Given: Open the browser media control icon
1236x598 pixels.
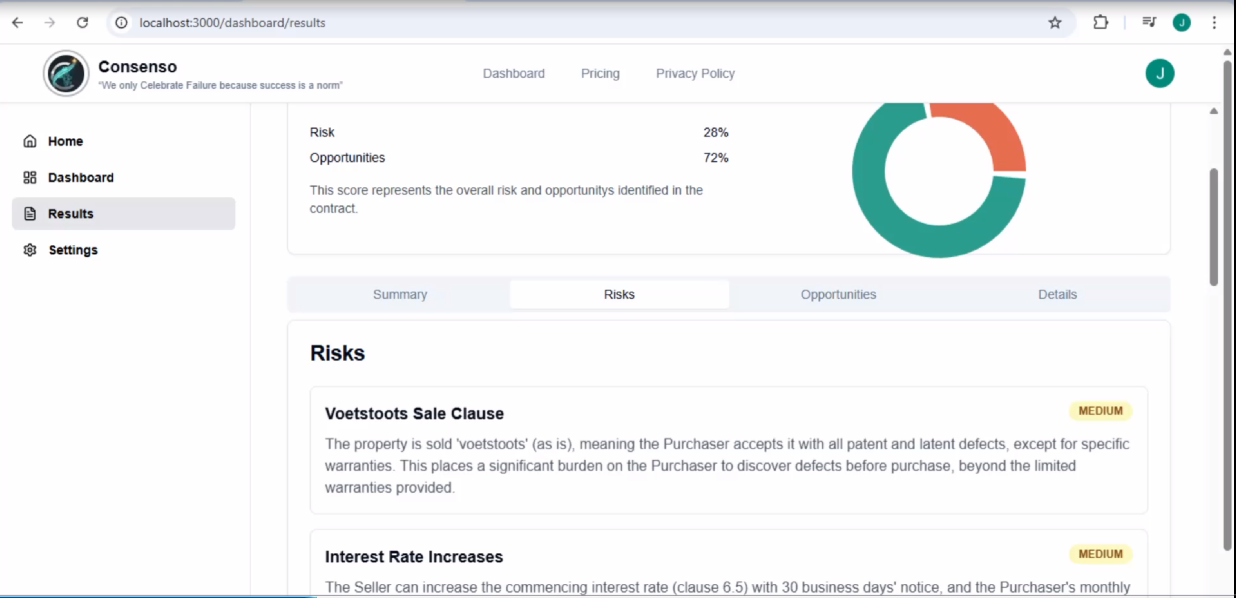Looking at the screenshot, I should pos(1149,22).
